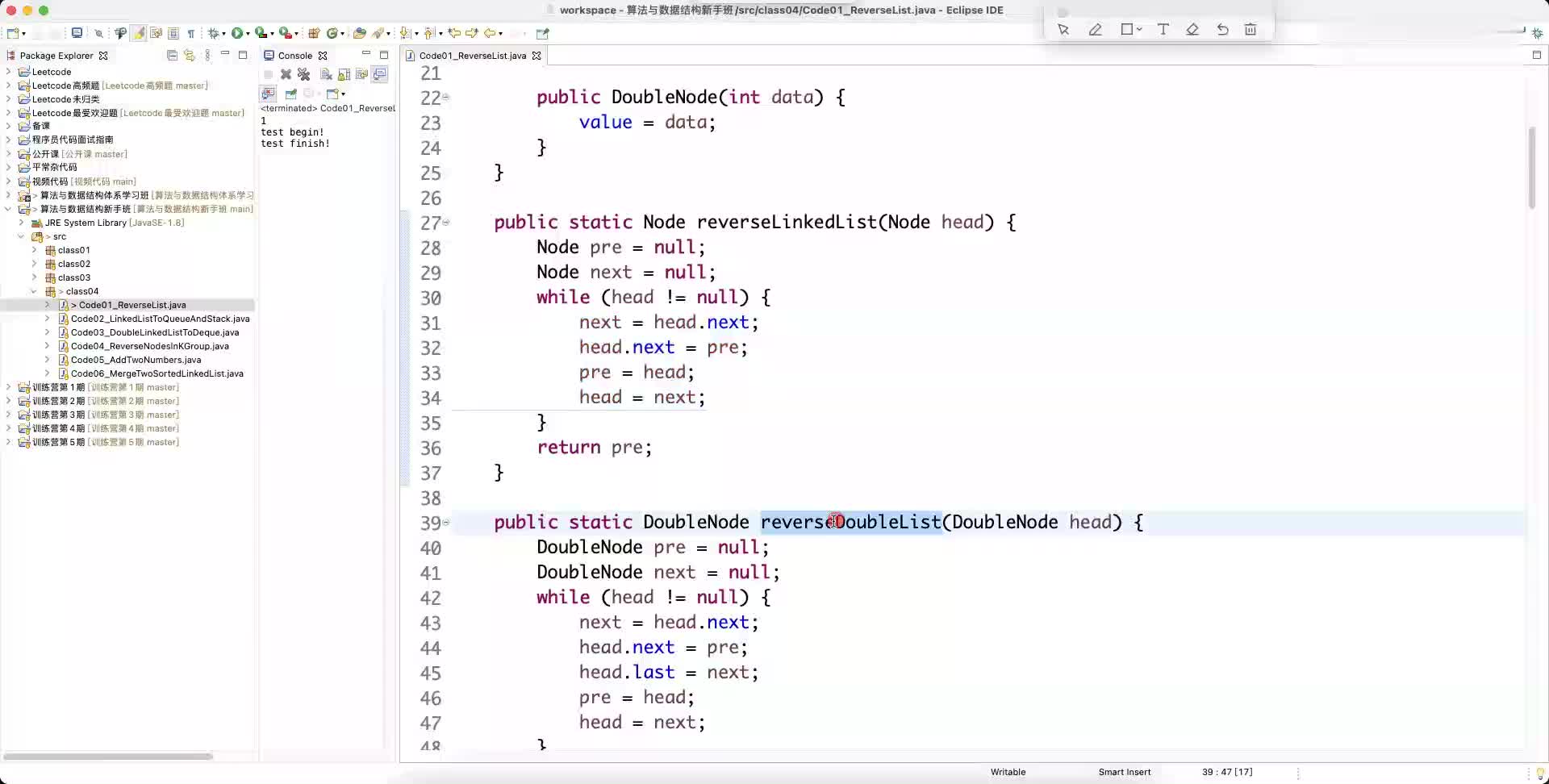1549x784 pixels.
Task: Select the arrow pointer annotation tool
Action: point(1063,29)
